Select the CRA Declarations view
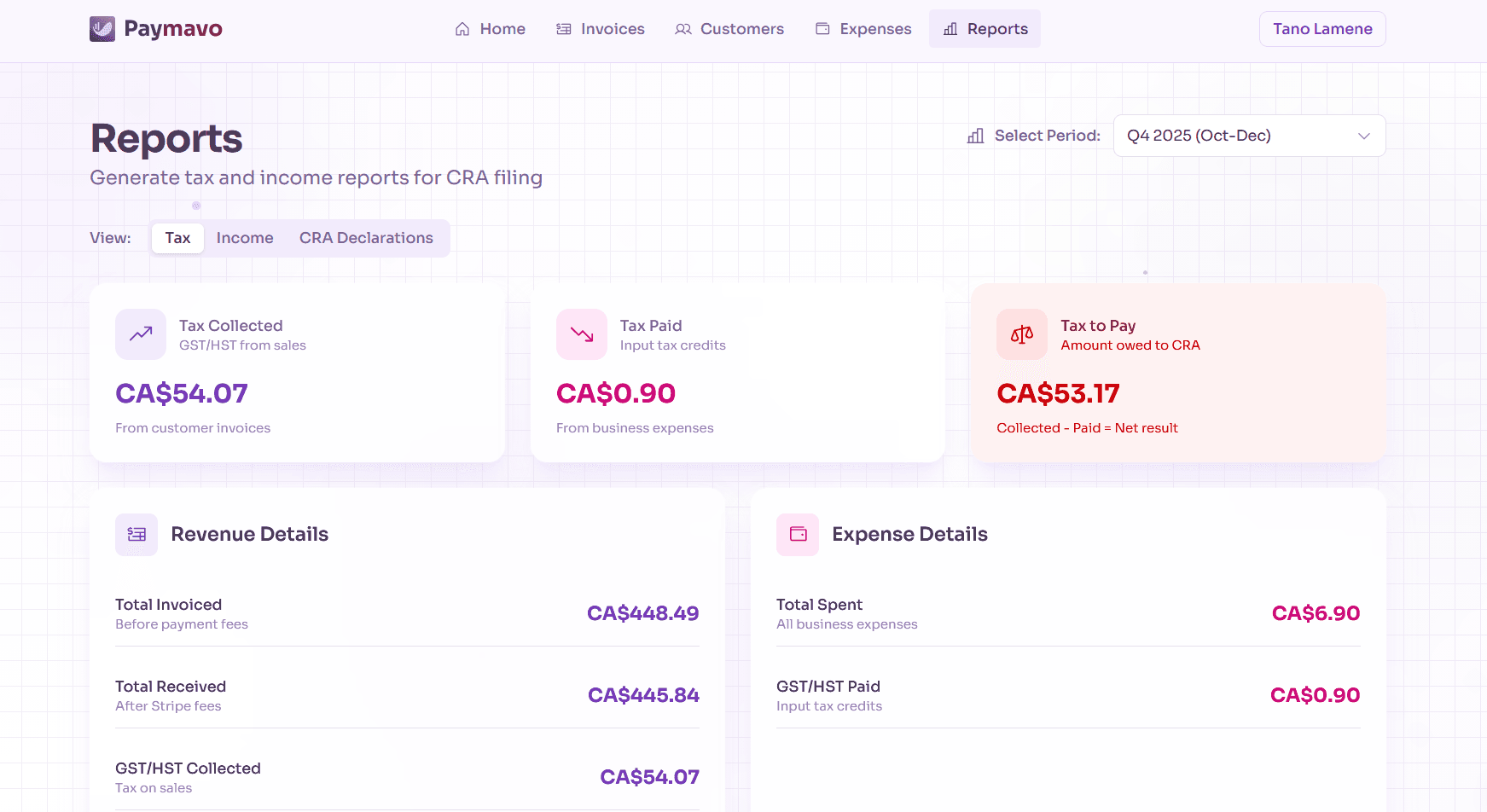This screenshot has height=812, width=1487. tap(366, 237)
